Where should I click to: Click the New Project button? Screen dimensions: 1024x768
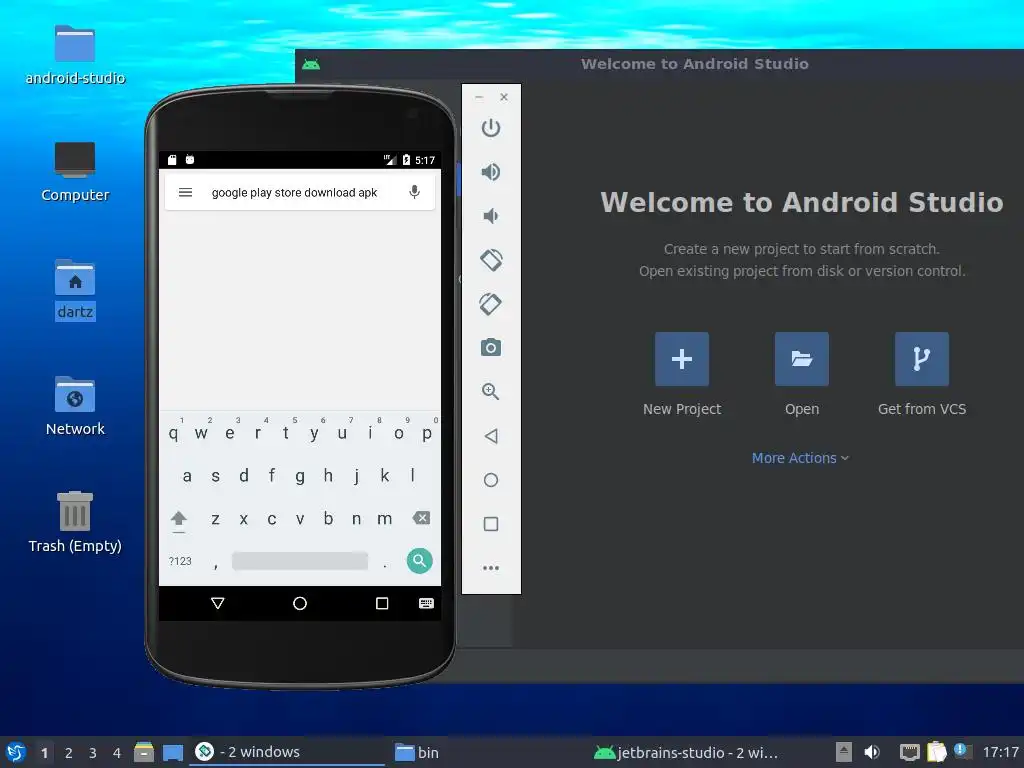click(x=682, y=359)
